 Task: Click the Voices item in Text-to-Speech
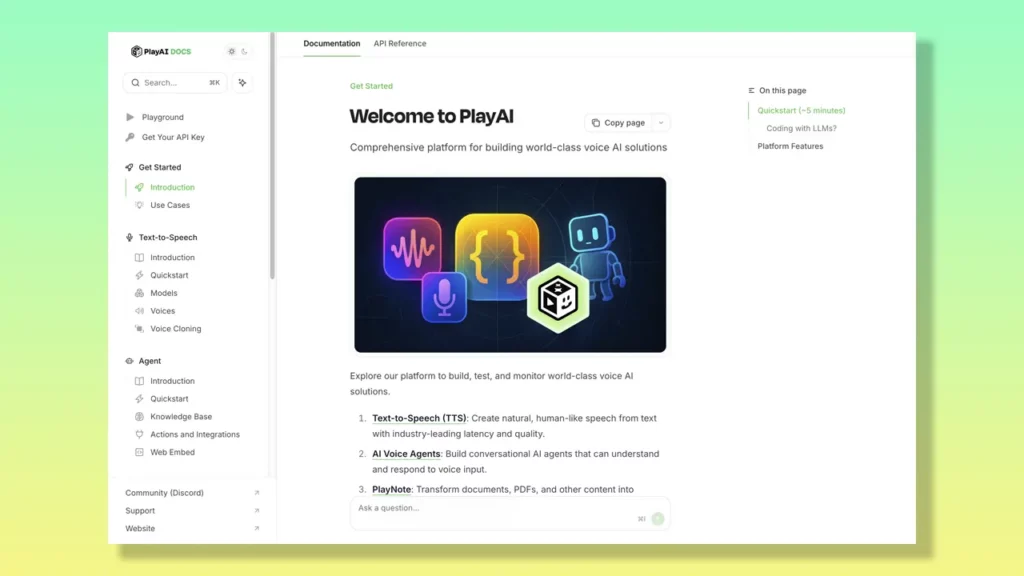tap(163, 311)
